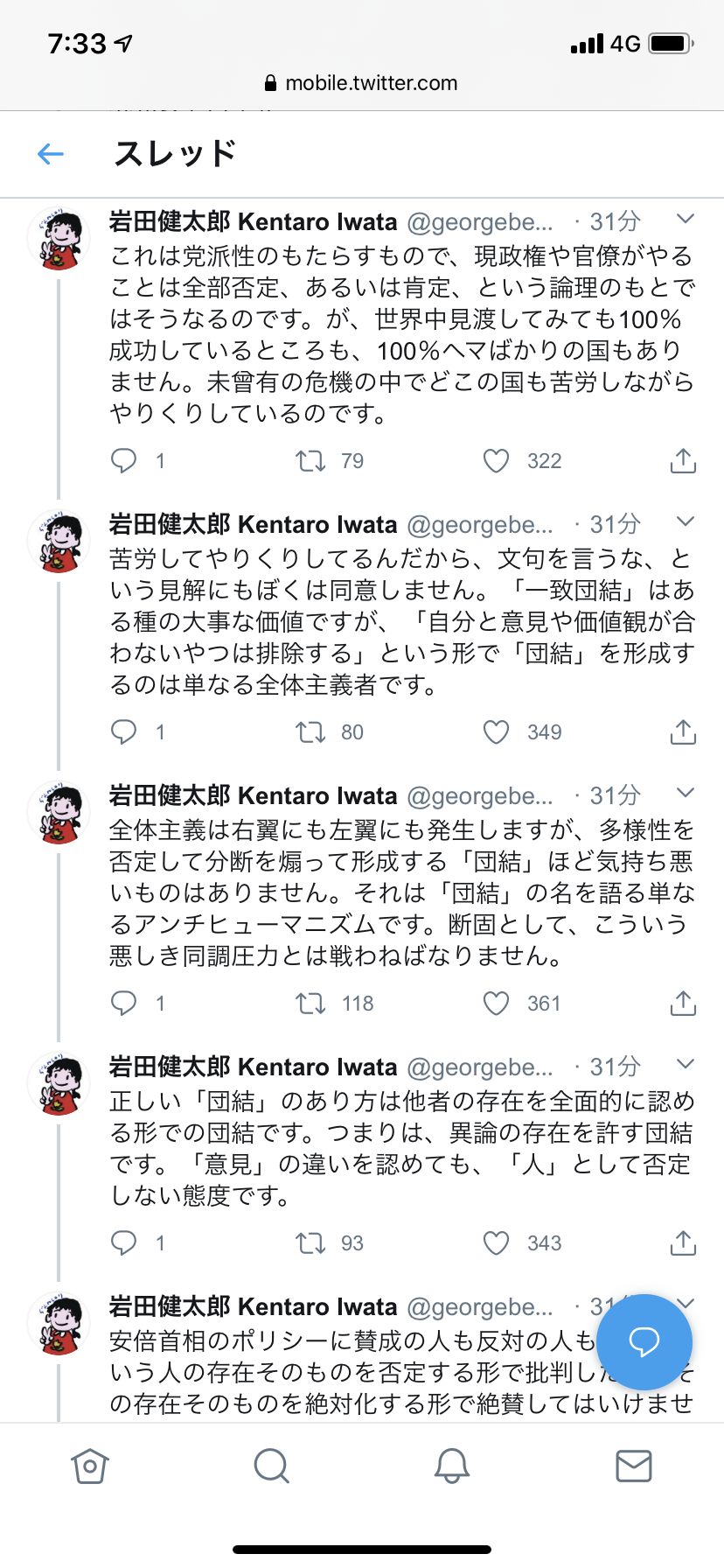Open the Home tab in the bottom bar
Image resolution: width=724 pixels, height=1568 pixels.
click(90, 1466)
